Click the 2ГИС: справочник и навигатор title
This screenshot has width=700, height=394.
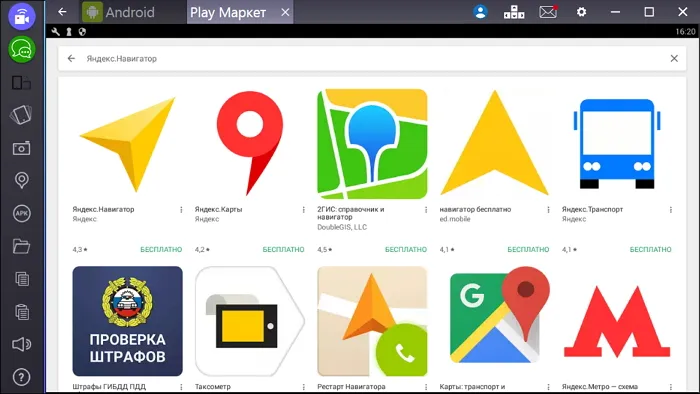350,213
